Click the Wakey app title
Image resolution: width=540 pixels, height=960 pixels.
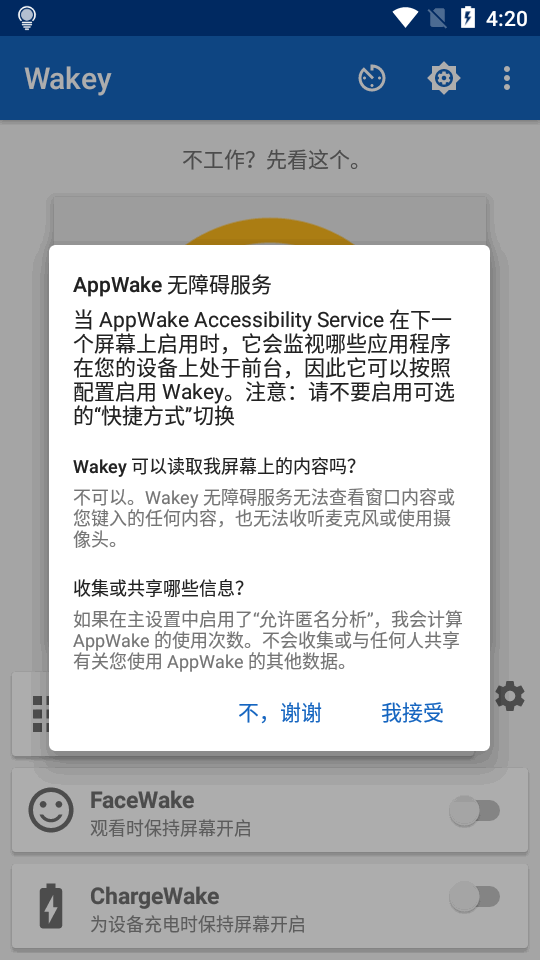point(68,79)
